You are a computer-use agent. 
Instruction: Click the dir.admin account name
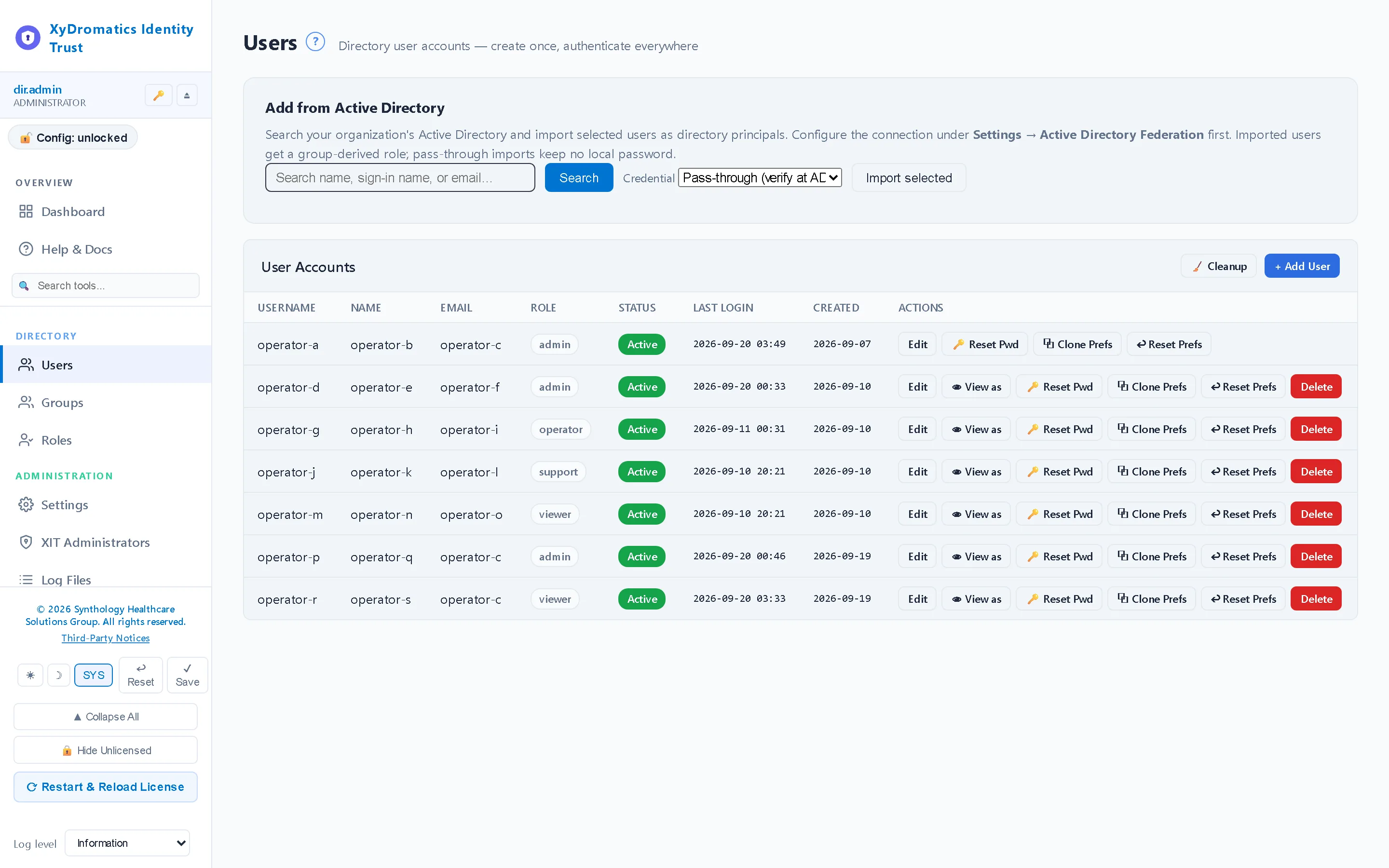pos(37,90)
